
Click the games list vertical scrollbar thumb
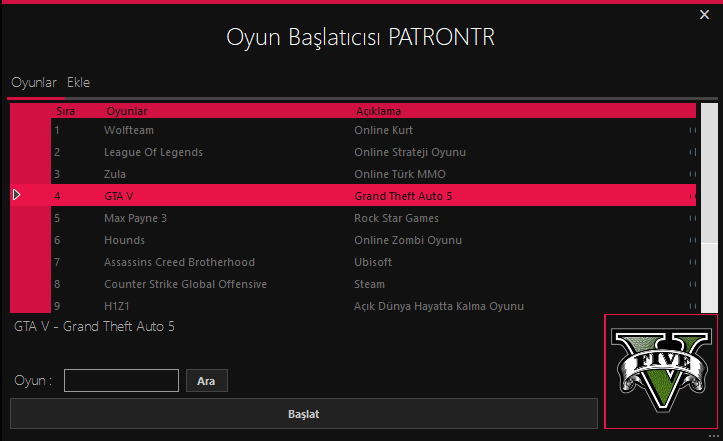[709, 173]
